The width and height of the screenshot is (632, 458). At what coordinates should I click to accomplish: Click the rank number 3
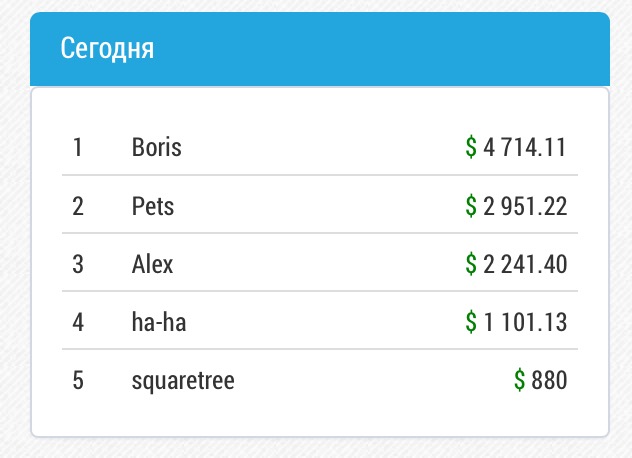pyautogui.click(x=78, y=264)
